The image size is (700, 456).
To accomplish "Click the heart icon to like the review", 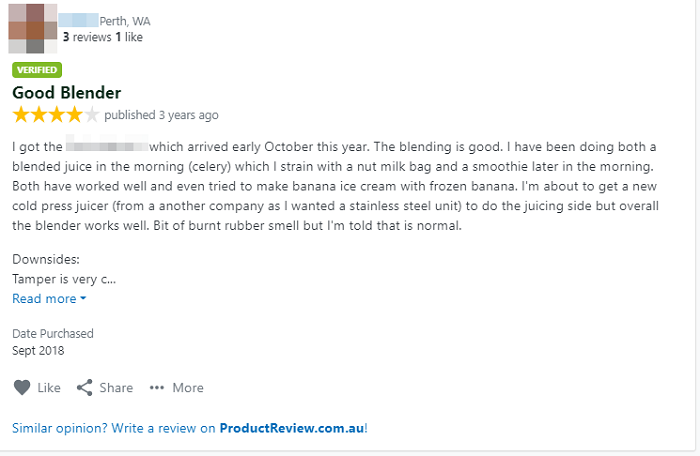I will 22,388.
